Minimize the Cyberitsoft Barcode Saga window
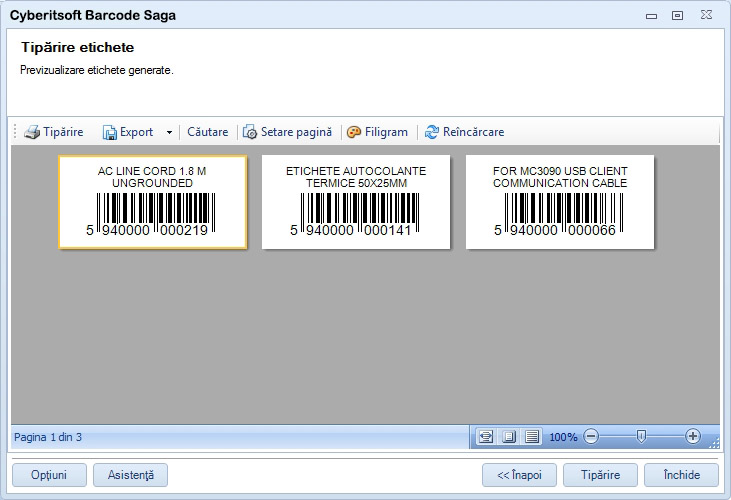Image resolution: width=731 pixels, height=500 pixels. tap(651, 16)
